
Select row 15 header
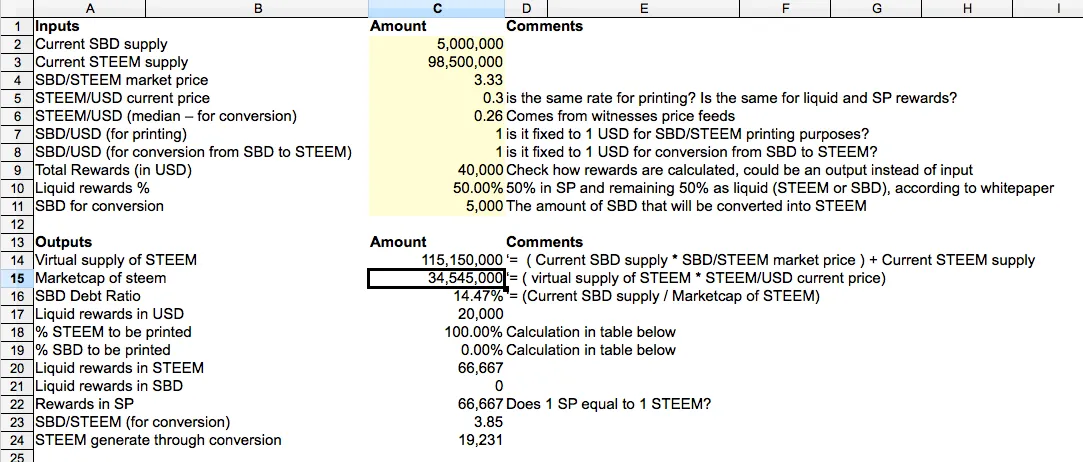tap(17, 278)
